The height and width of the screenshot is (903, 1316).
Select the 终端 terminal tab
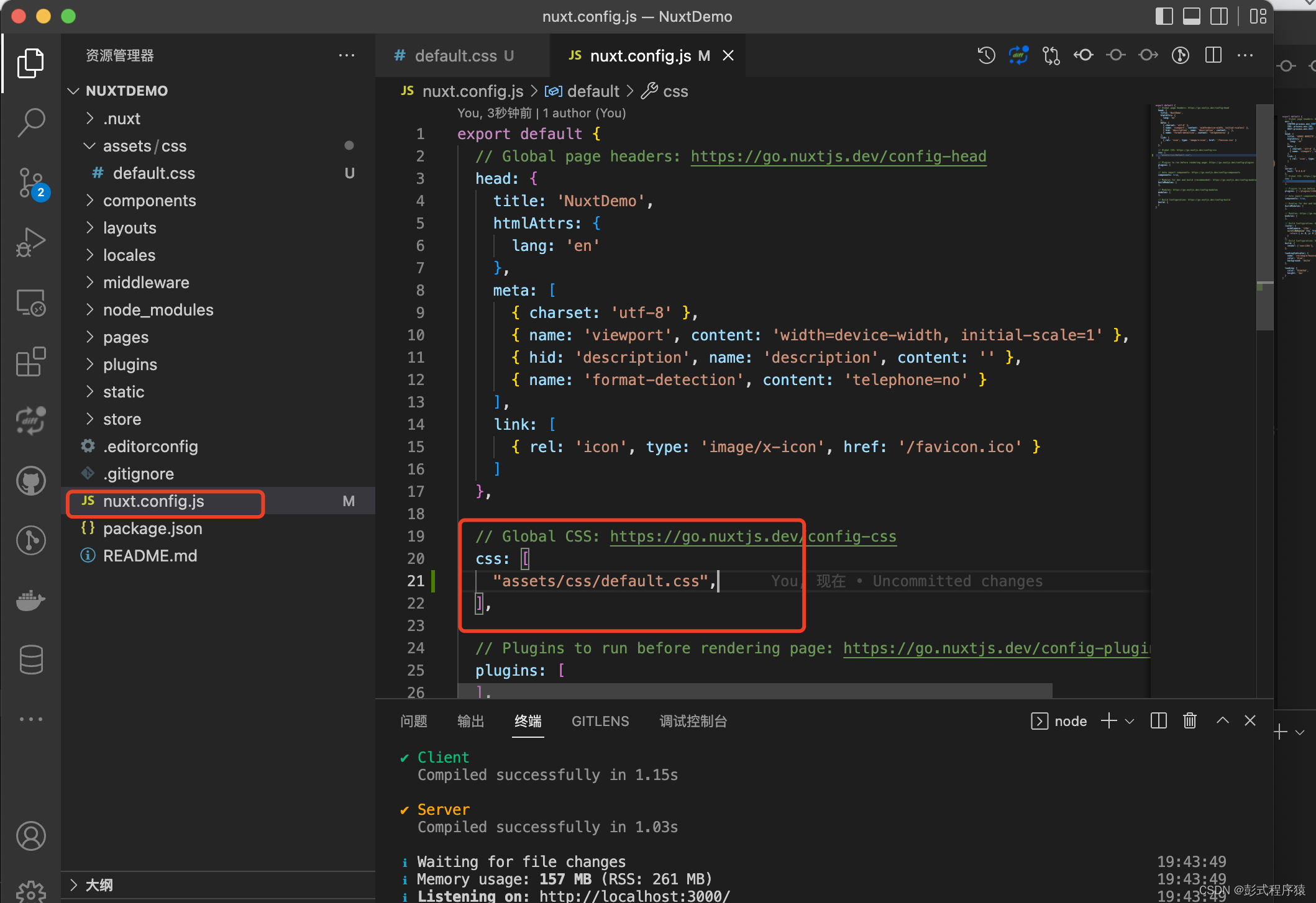pos(528,721)
